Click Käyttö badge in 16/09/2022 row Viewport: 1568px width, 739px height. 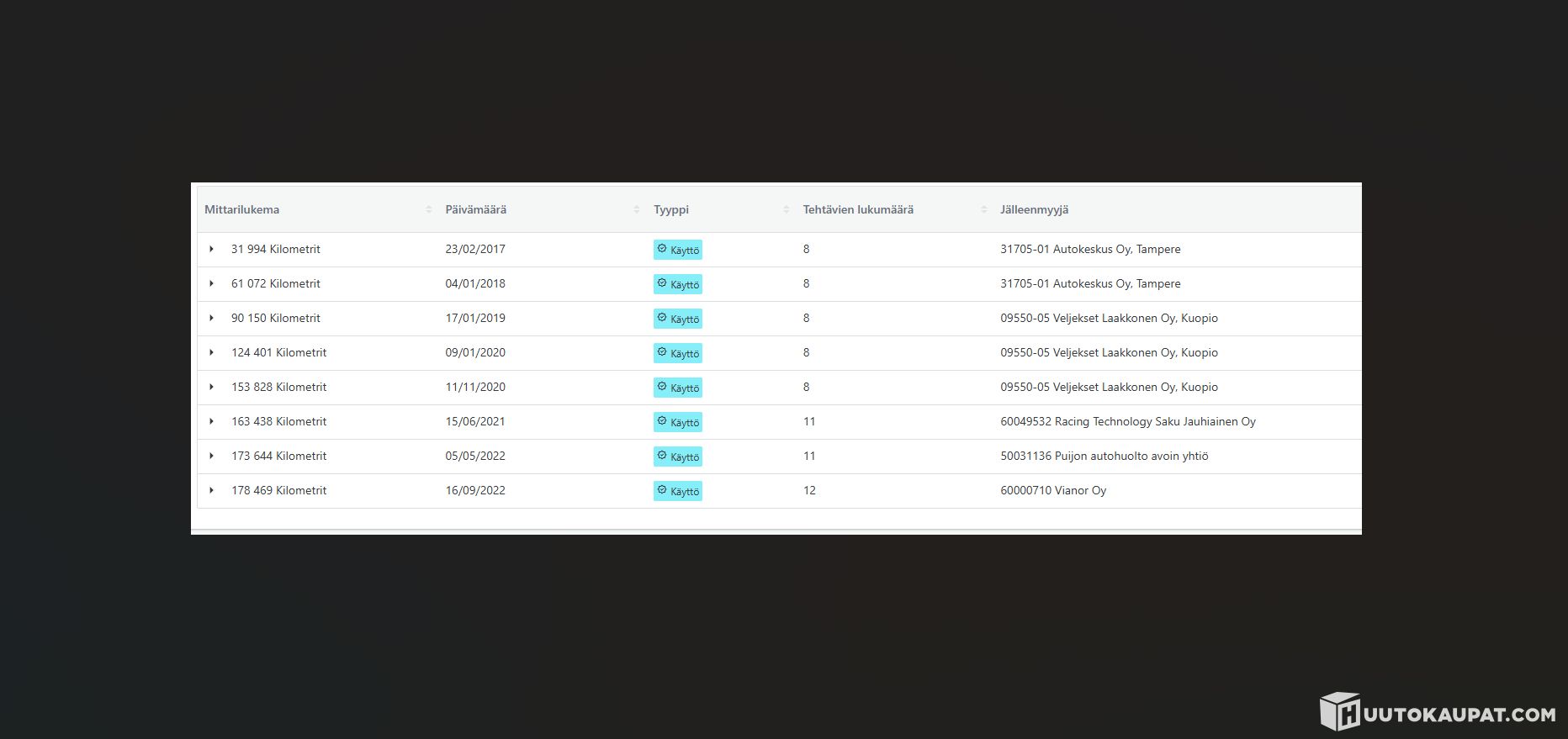click(678, 491)
